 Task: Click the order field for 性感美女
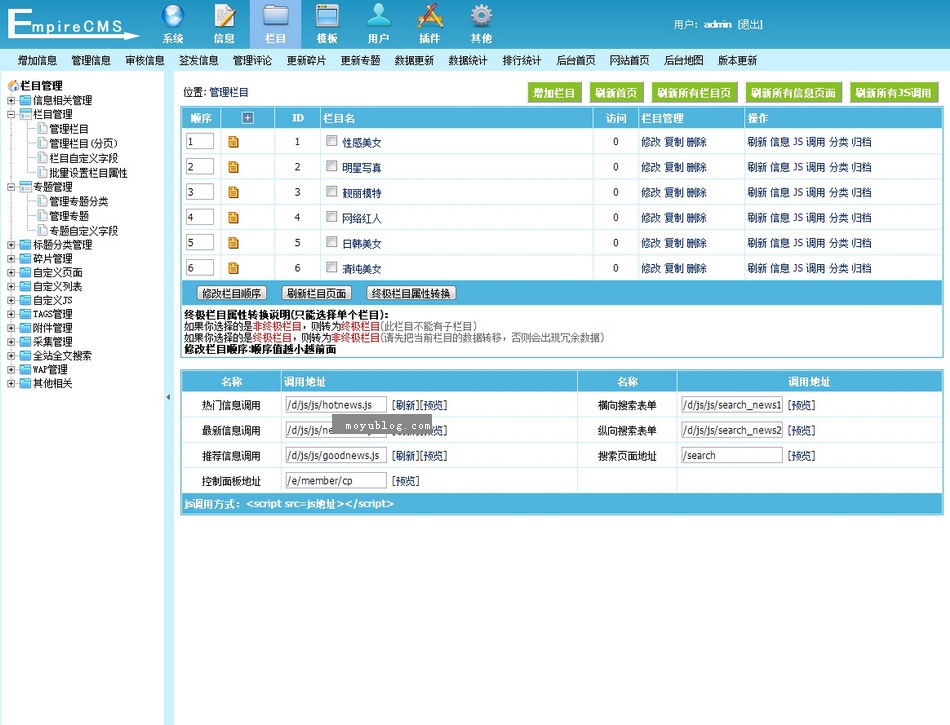200,142
